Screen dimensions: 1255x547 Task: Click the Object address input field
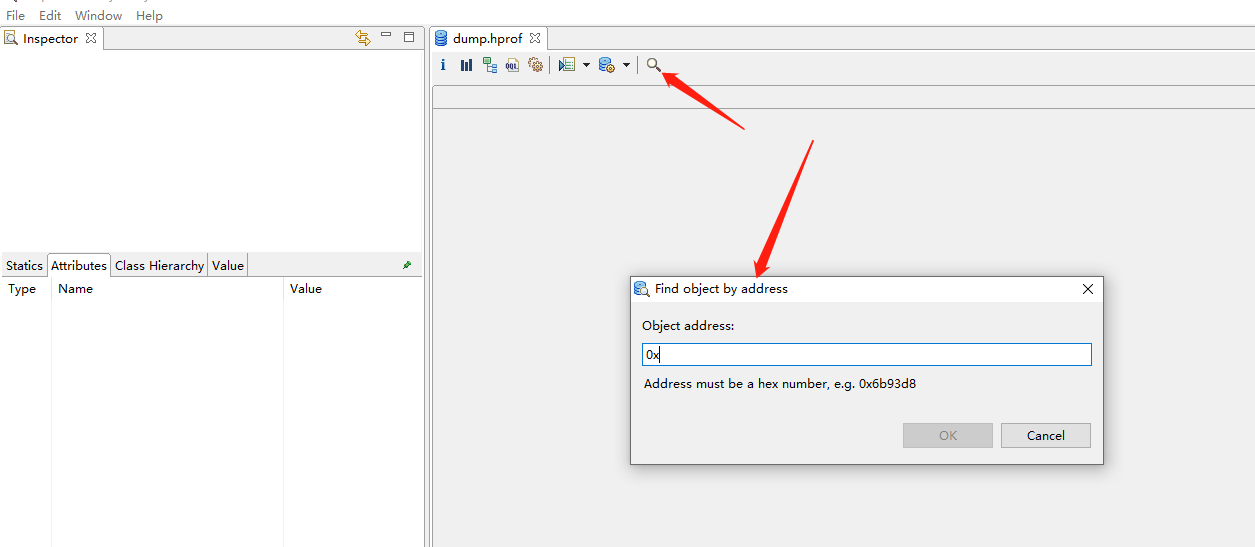tap(866, 355)
